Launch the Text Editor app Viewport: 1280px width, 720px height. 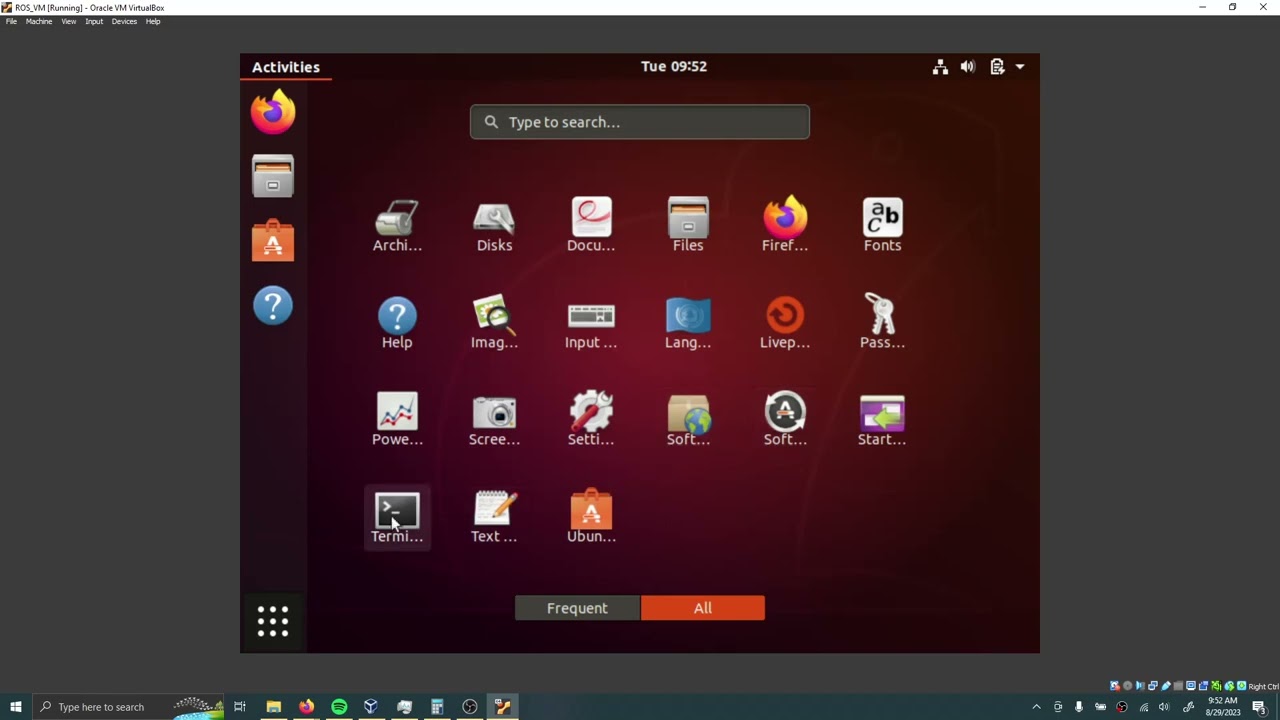point(494,518)
